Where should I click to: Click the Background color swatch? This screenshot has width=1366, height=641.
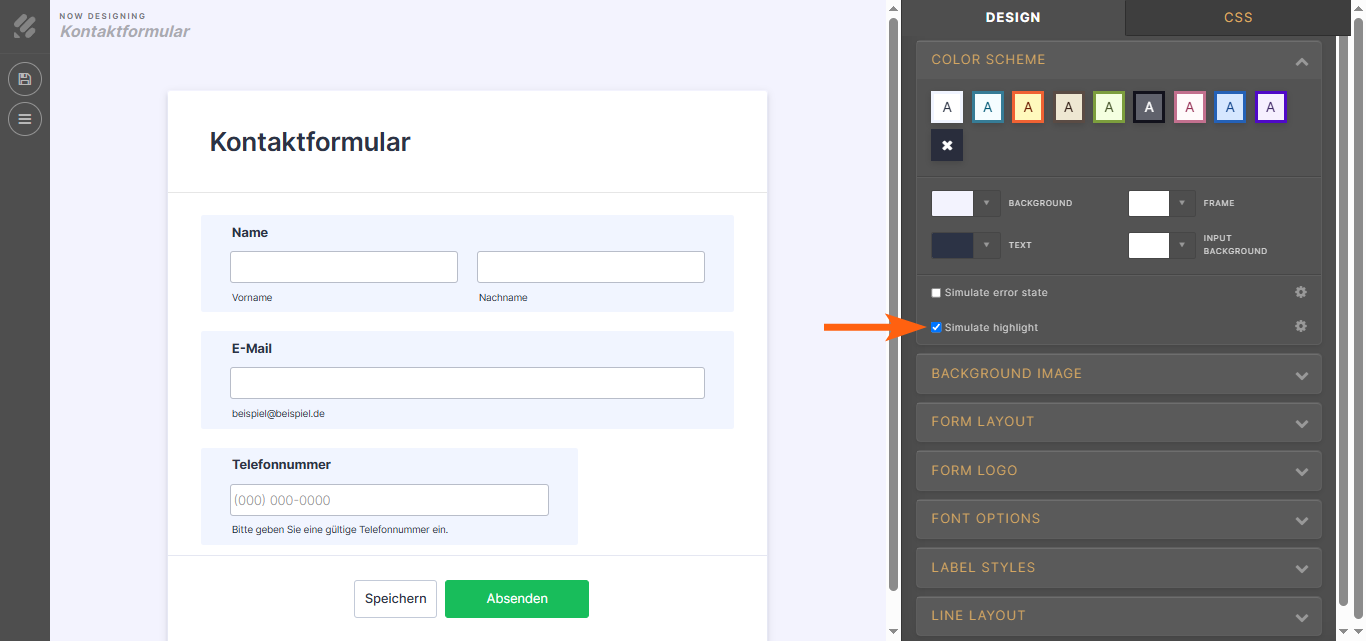pos(952,203)
